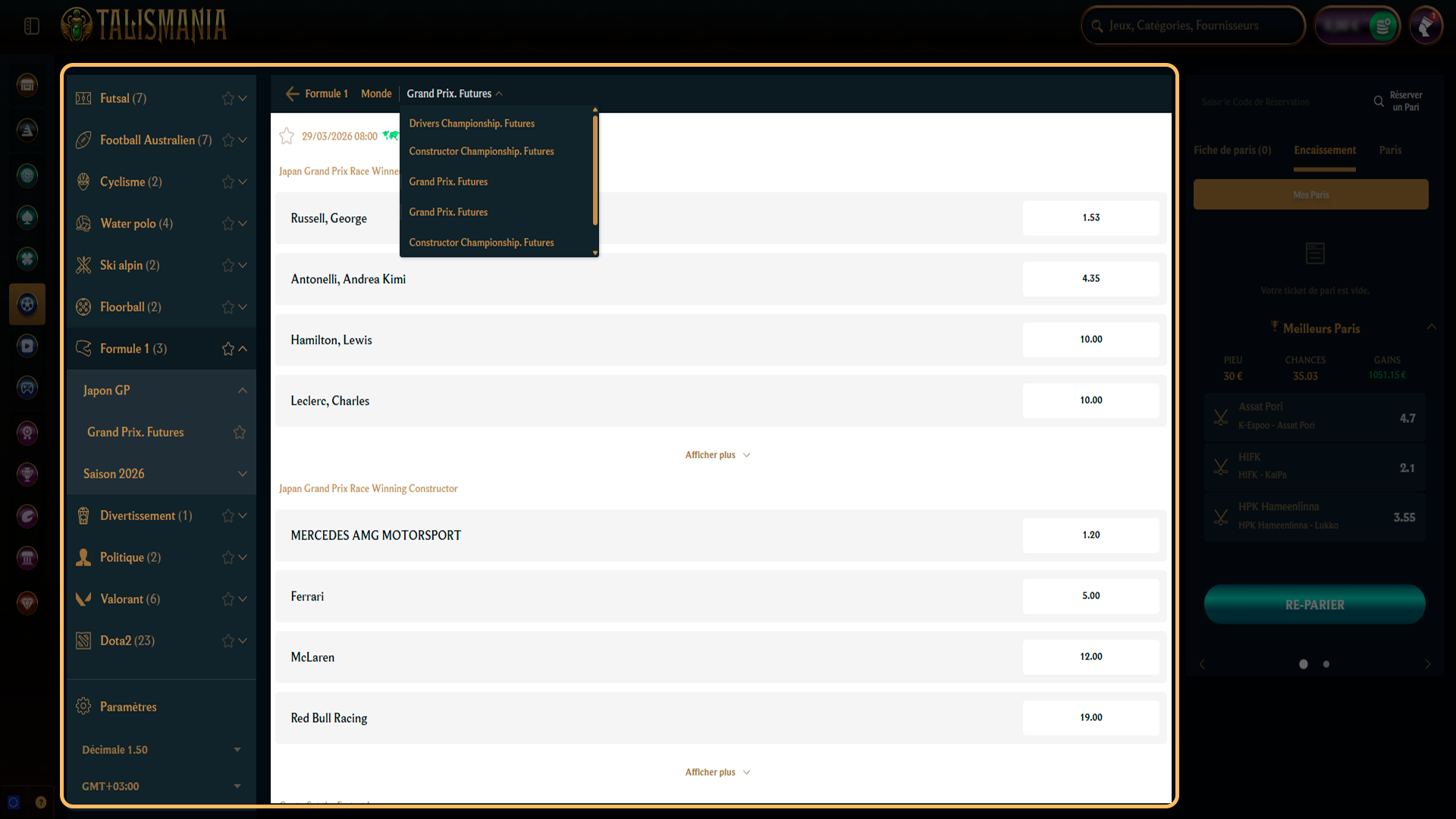1456x819 pixels.
Task: Open the Sports section soccer ball icon
Action: pyautogui.click(x=27, y=304)
